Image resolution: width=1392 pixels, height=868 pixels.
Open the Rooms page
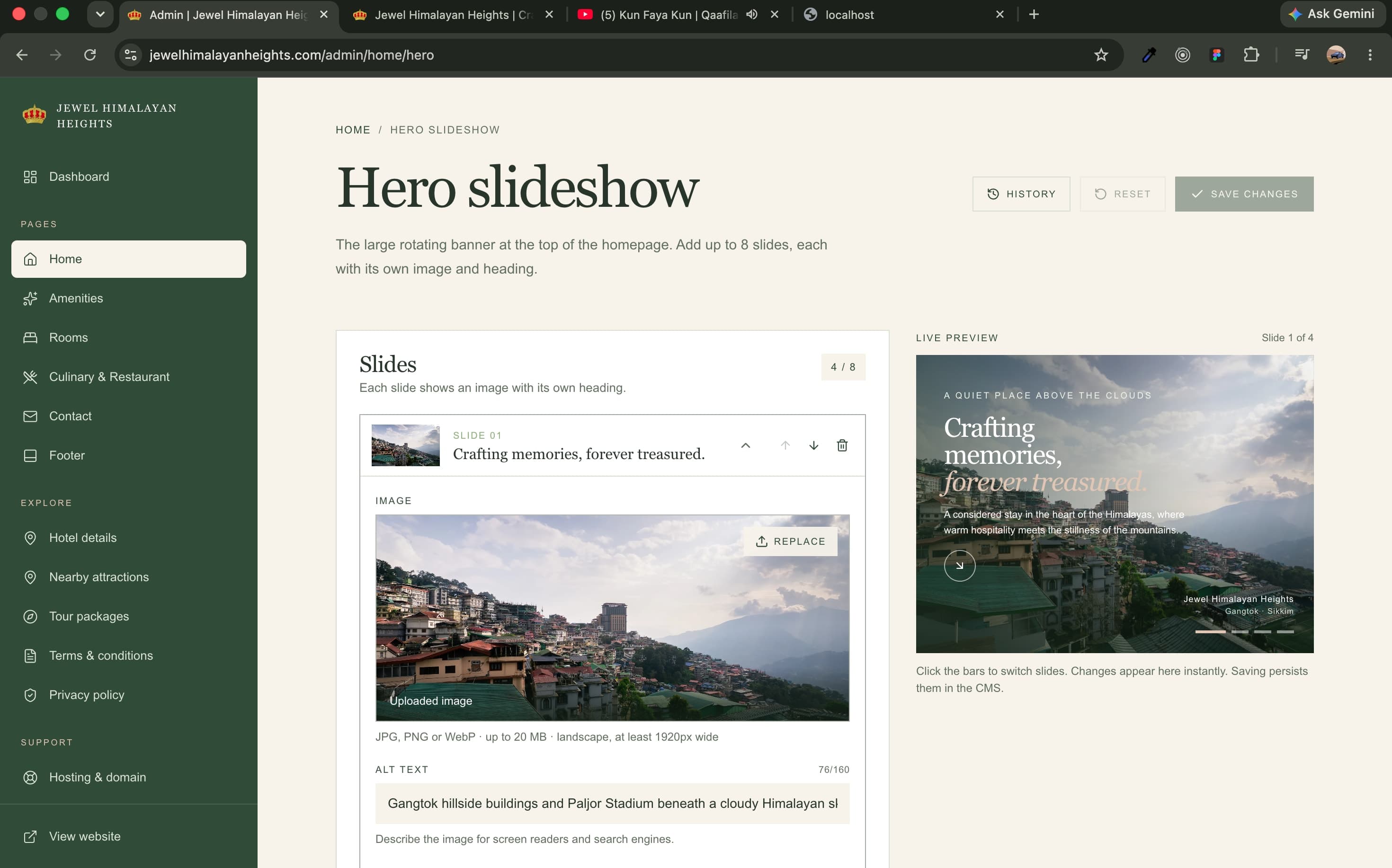129,337
